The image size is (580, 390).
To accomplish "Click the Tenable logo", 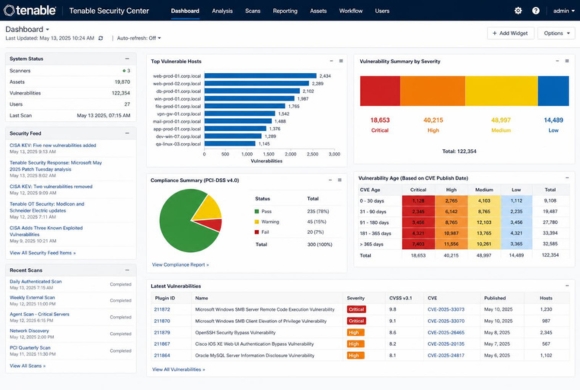I will [x=30, y=11].
